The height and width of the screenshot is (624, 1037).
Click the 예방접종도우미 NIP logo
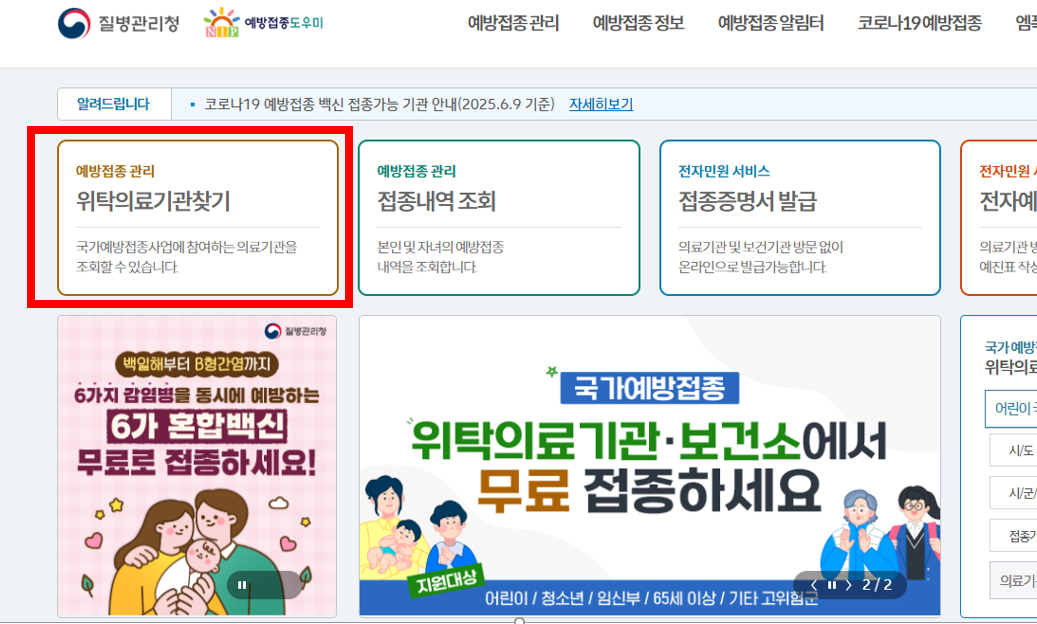pos(263,22)
